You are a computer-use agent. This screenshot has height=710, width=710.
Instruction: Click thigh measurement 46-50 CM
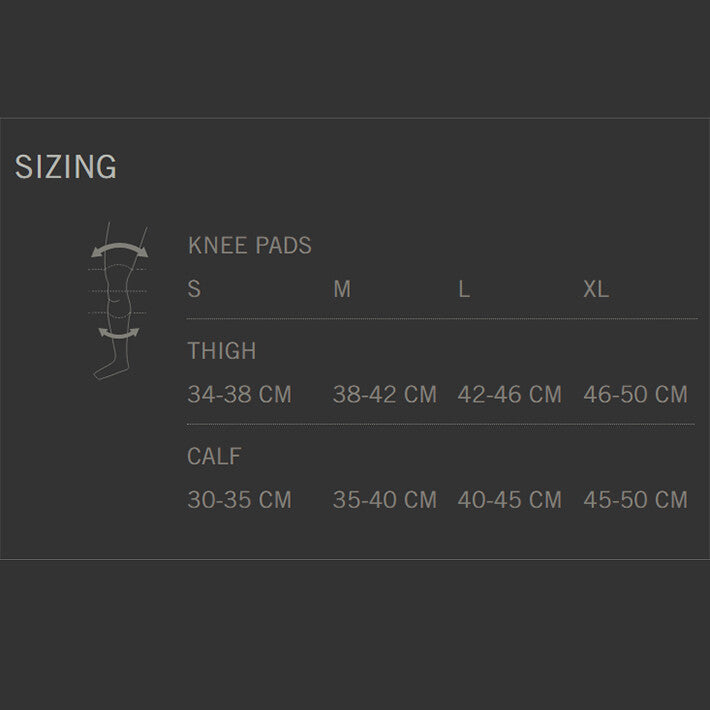tap(636, 394)
